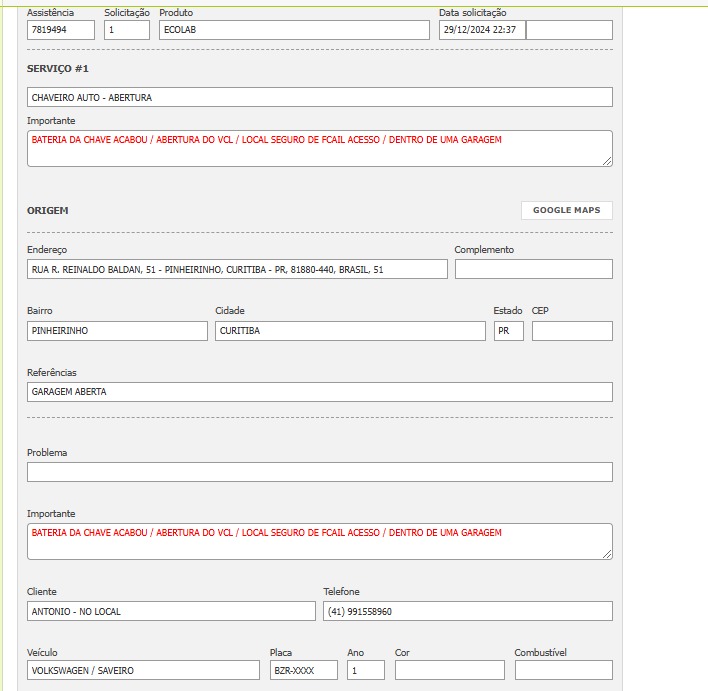The height and width of the screenshot is (691, 708).
Task: Select the Bairro field with PINHEIRINHO
Action: click(x=117, y=331)
